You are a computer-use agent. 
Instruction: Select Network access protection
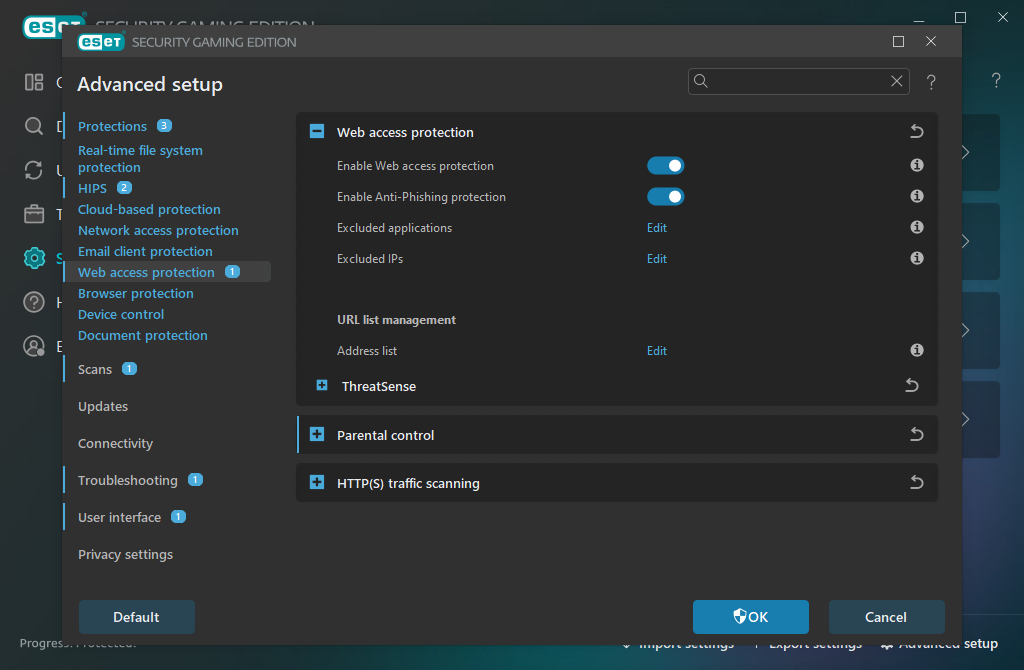pyautogui.click(x=158, y=230)
